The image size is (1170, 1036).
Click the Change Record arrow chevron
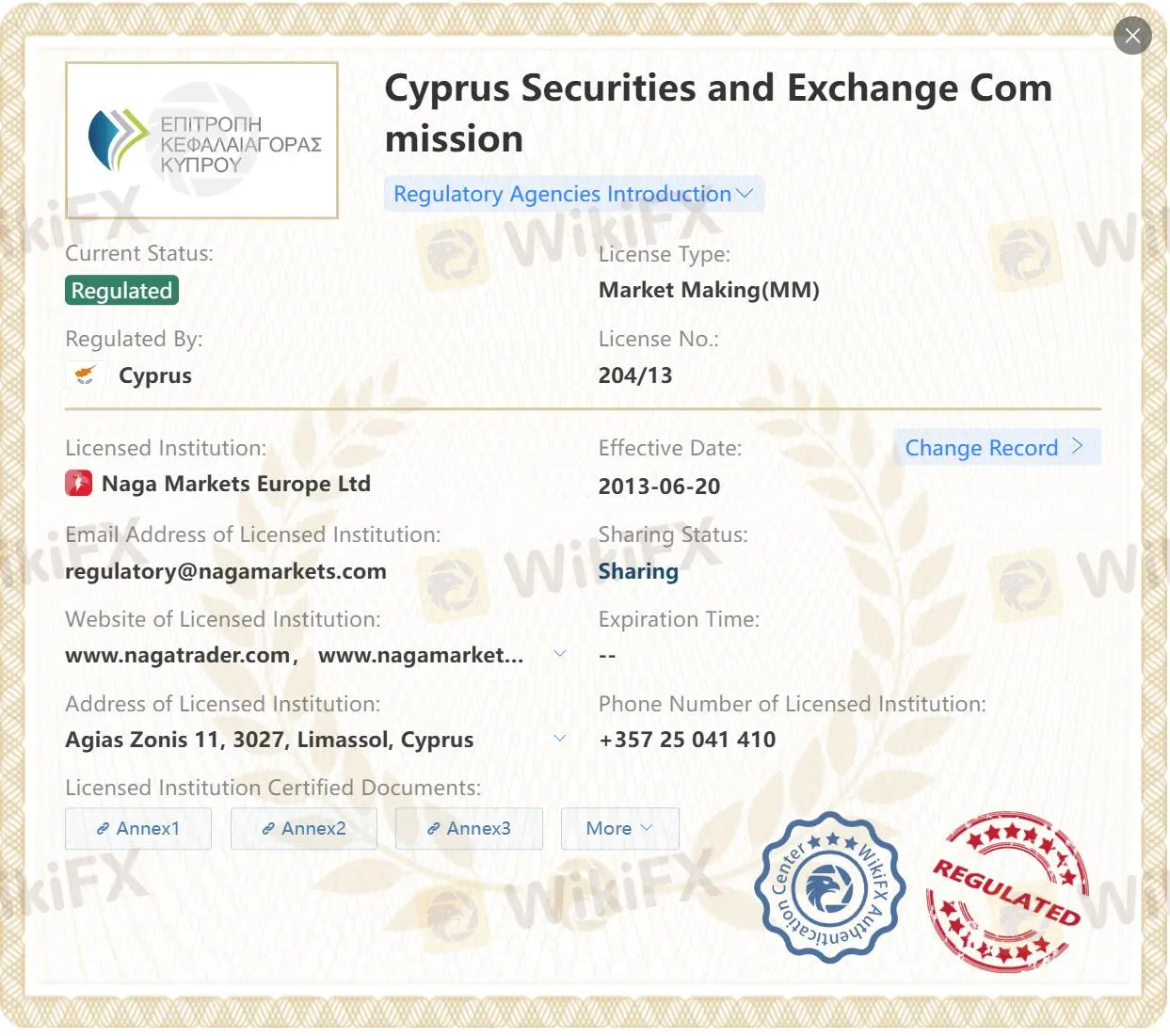[x=1077, y=446]
